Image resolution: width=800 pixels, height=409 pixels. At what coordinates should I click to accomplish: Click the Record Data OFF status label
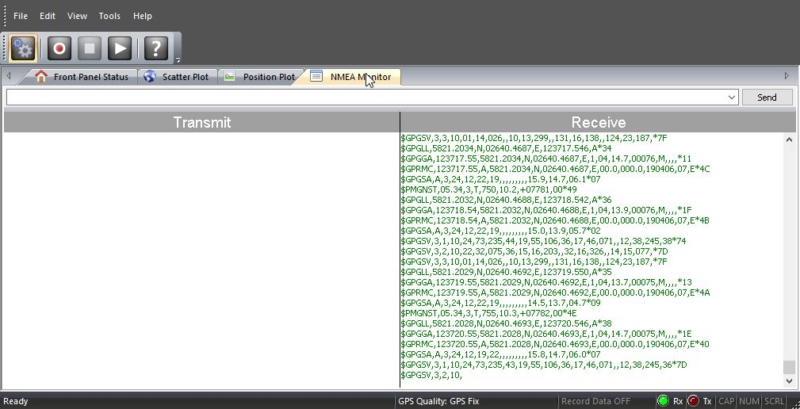(596, 401)
